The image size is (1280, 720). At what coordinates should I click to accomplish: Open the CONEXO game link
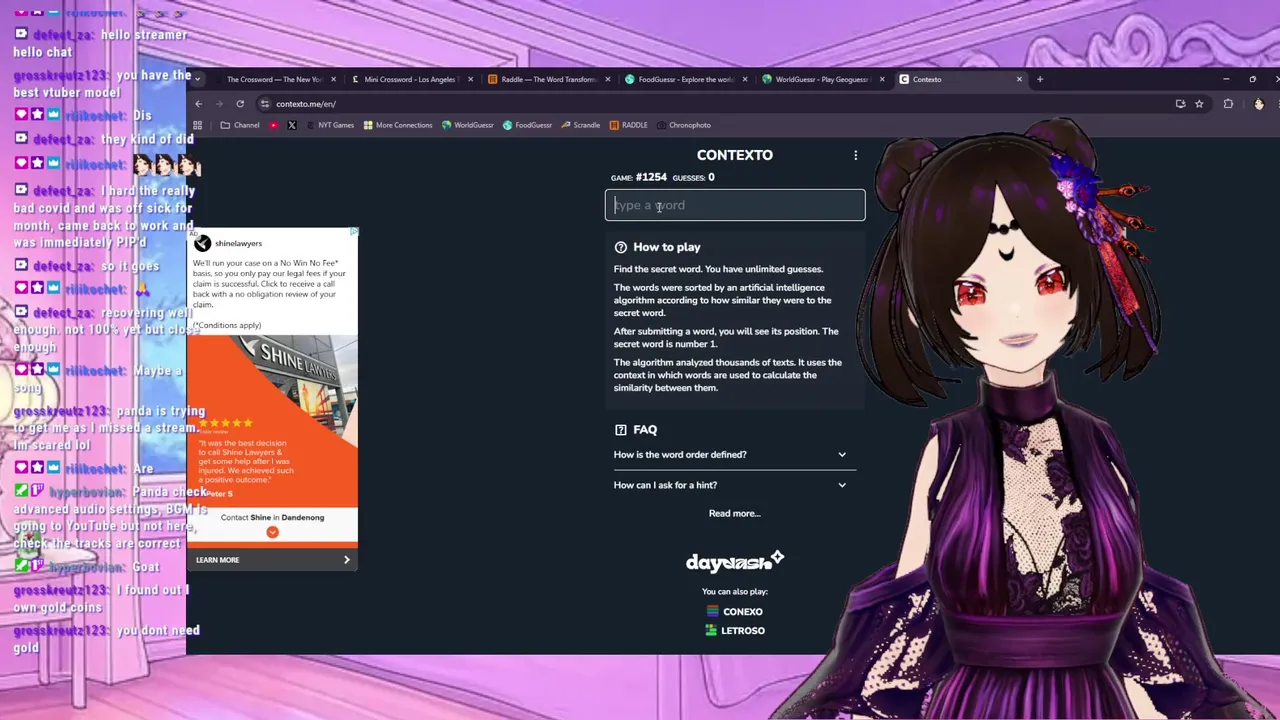point(735,611)
